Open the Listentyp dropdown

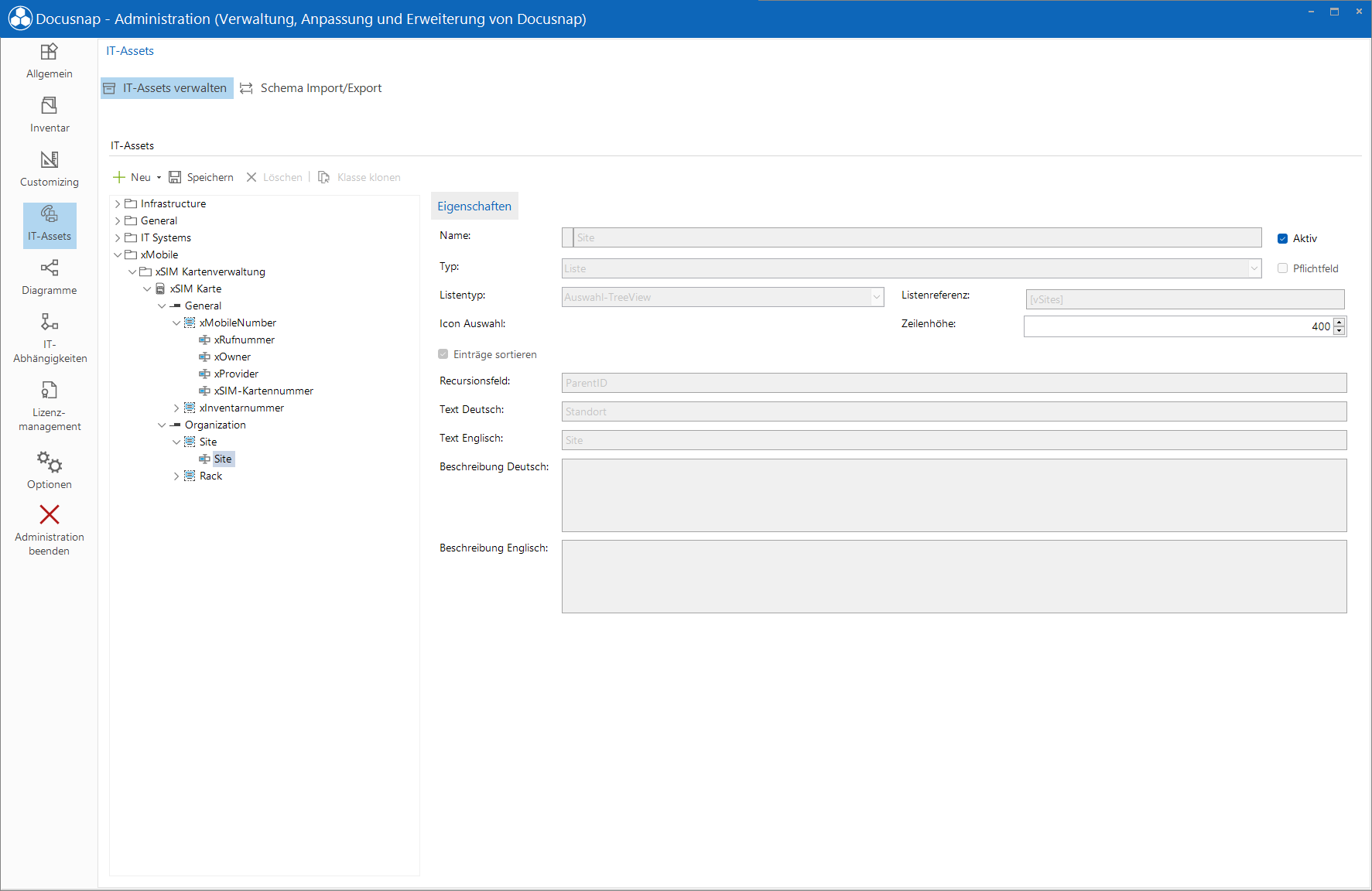point(877,297)
